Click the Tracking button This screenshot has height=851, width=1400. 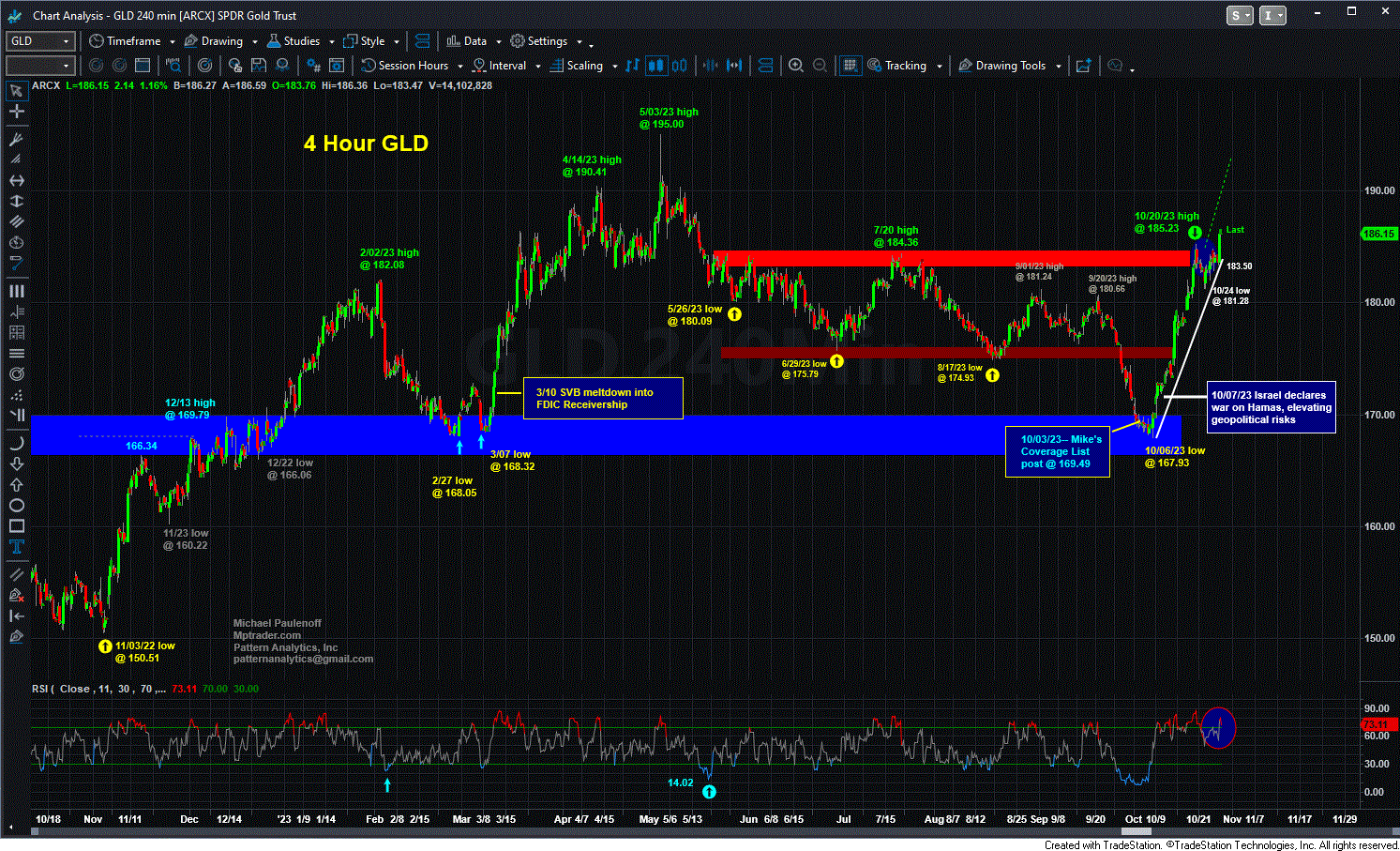click(x=897, y=66)
